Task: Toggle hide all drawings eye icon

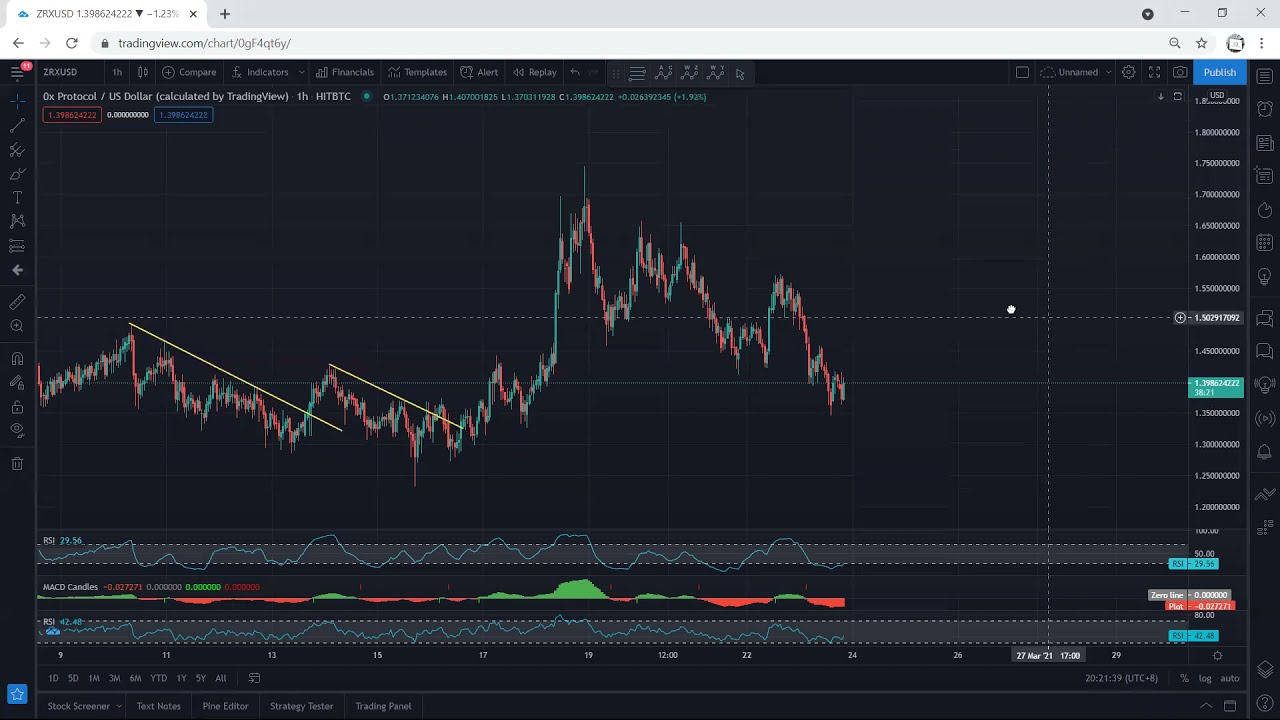Action: point(17,431)
